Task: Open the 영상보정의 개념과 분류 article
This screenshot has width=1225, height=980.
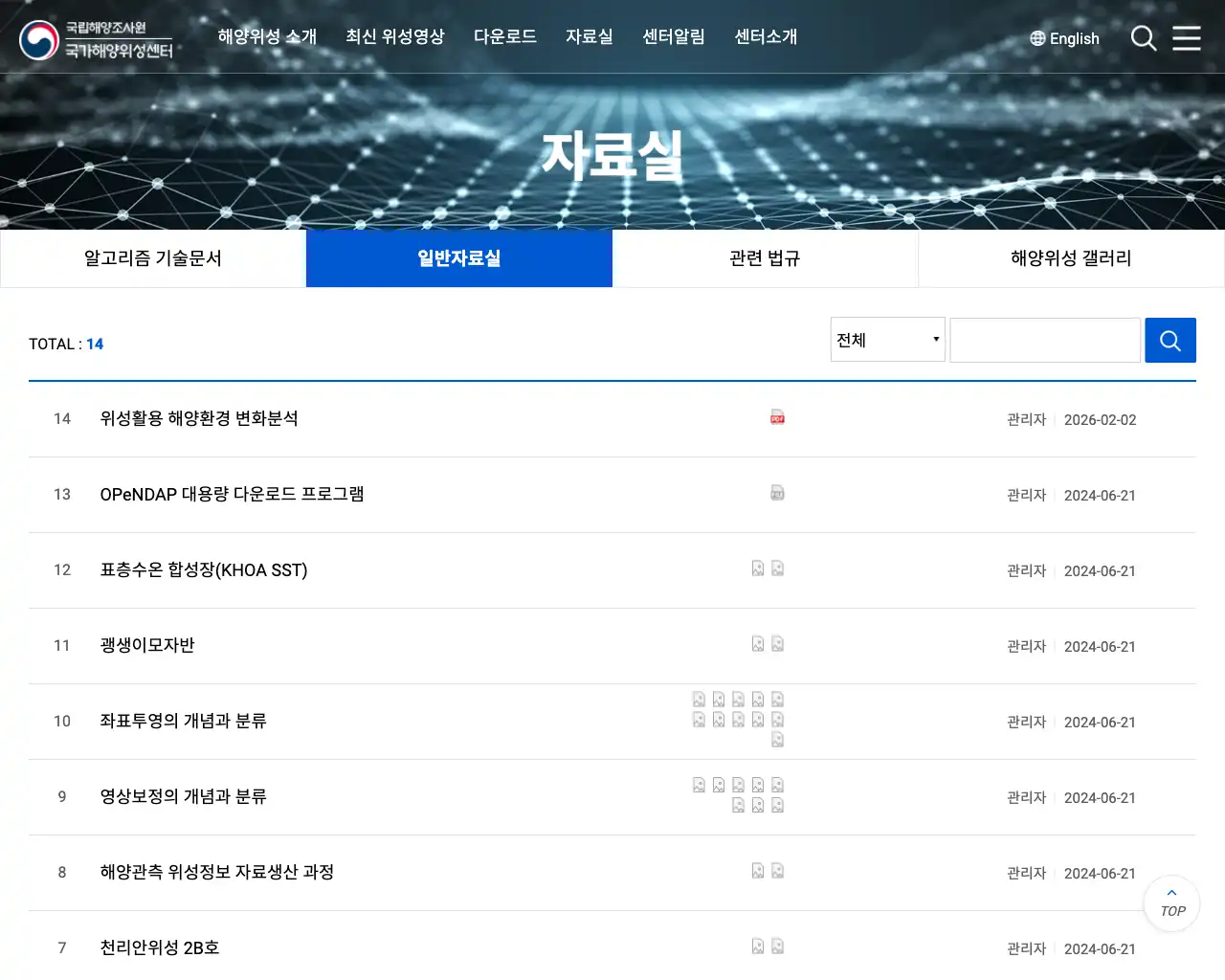Action: point(183,796)
